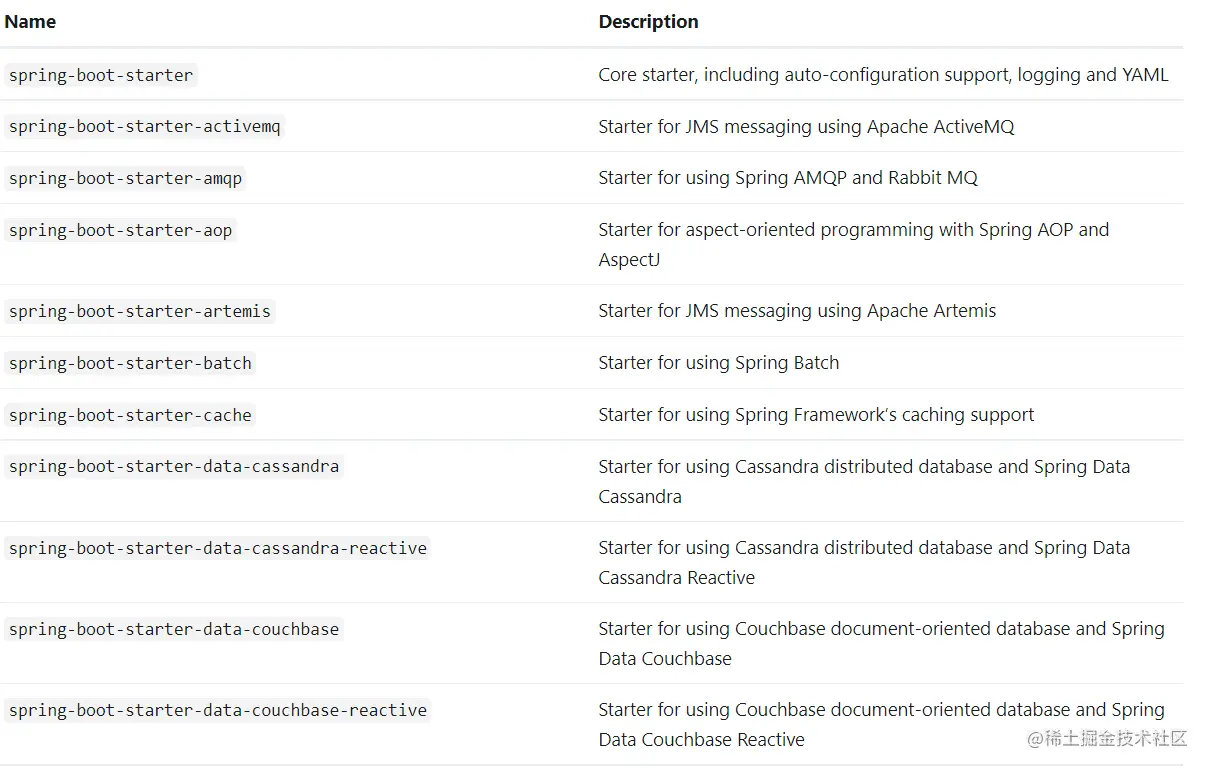Select the Spring Batch description text
Image resolution: width=1209 pixels, height=770 pixels.
[718, 364]
